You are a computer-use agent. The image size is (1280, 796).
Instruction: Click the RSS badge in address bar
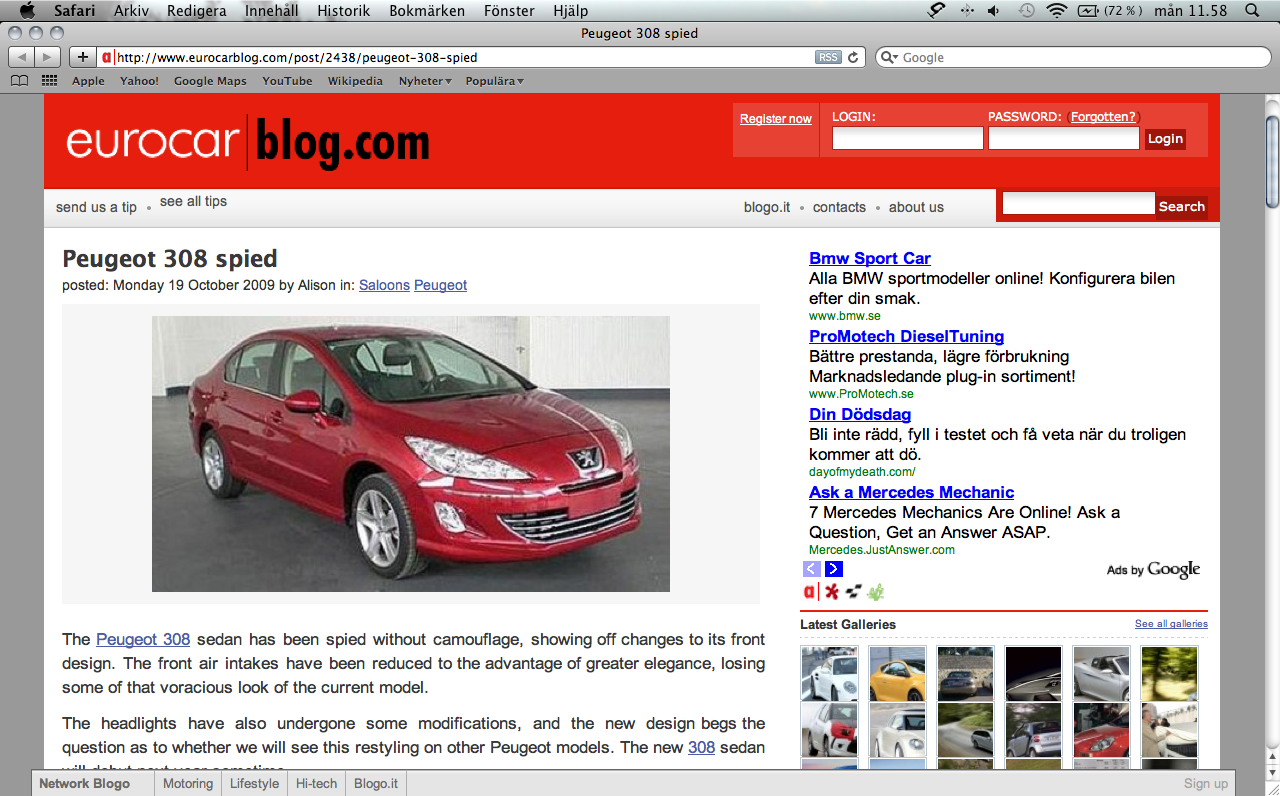[x=828, y=57]
